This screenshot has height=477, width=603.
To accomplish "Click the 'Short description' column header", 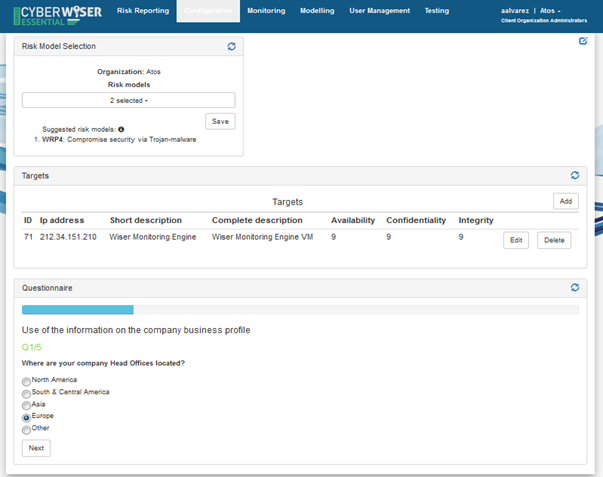I will (146, 220).
